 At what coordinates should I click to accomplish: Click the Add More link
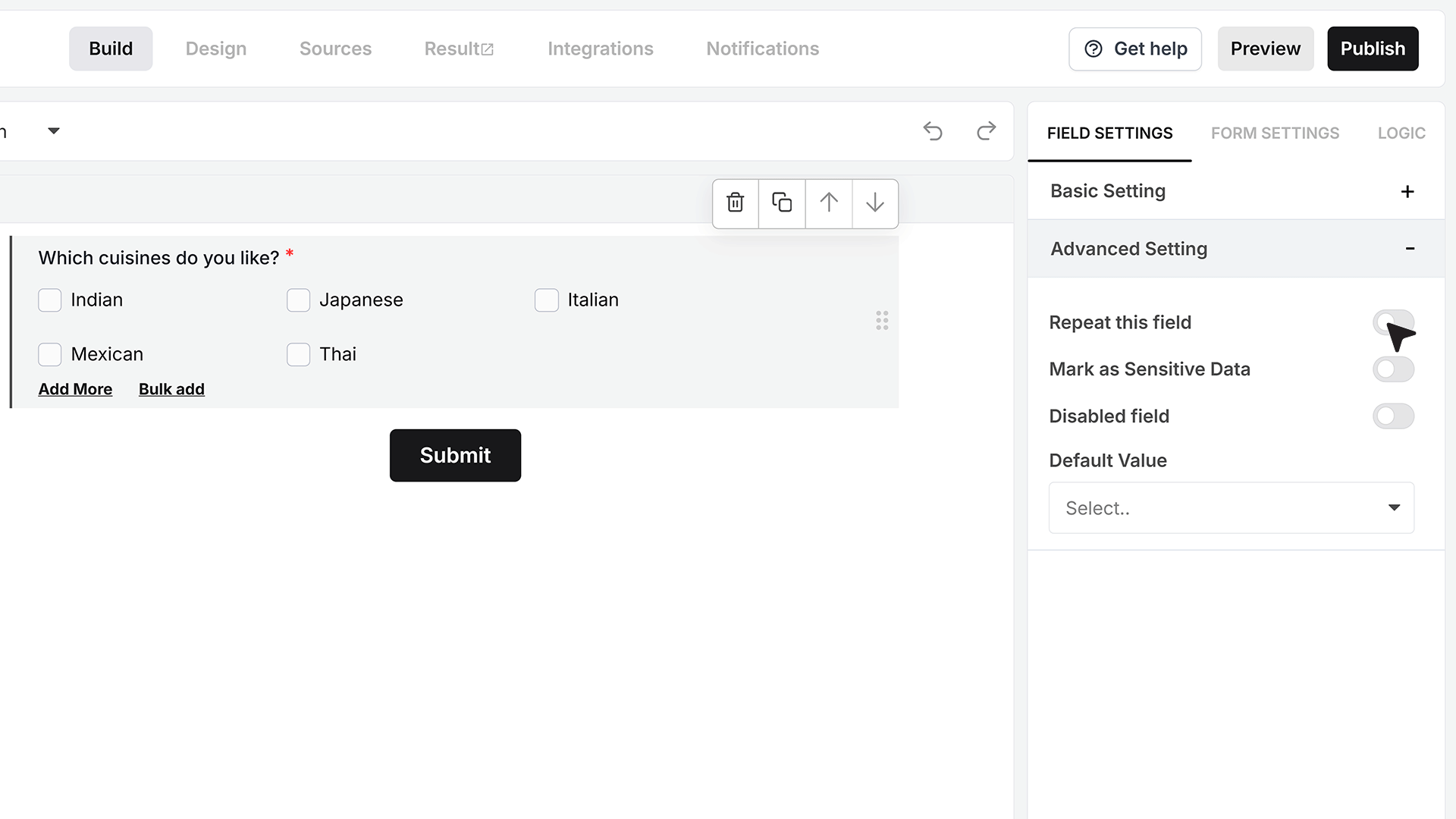click(75, 389)
